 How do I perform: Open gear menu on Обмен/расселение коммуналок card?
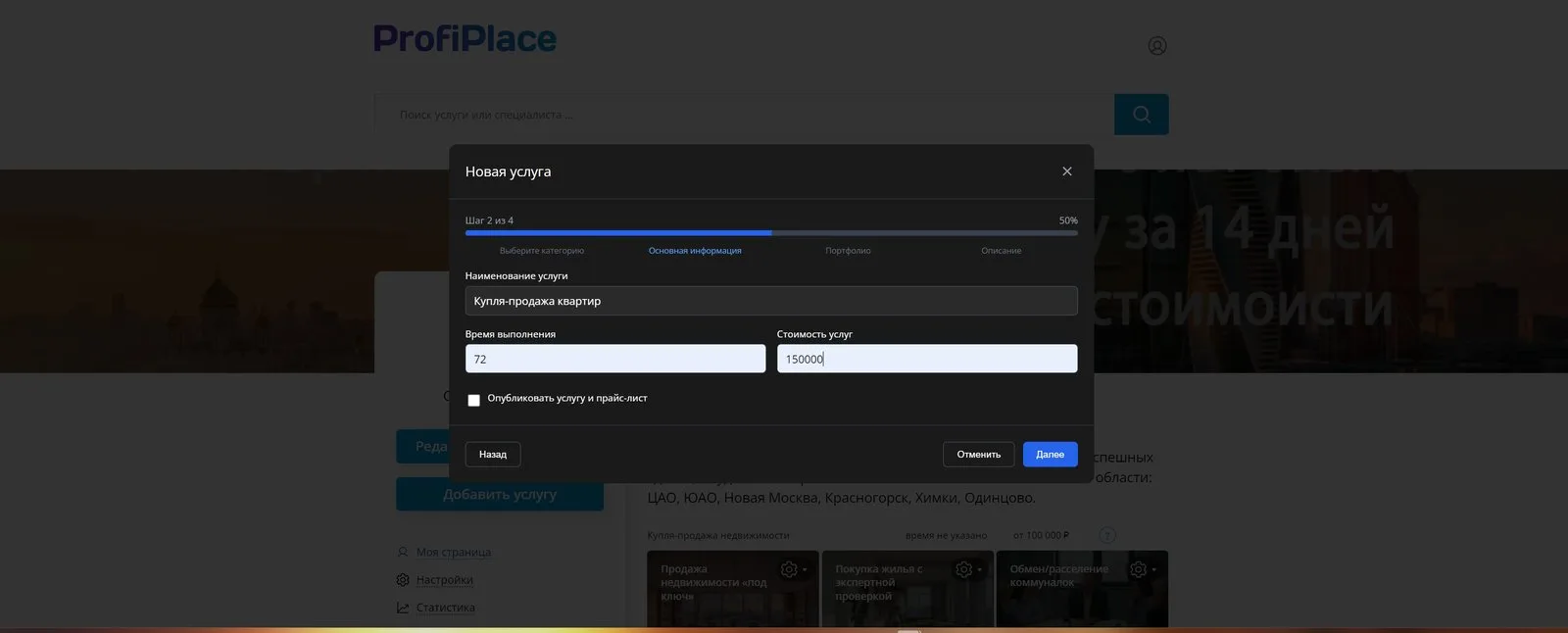[x=1143, y=569]
